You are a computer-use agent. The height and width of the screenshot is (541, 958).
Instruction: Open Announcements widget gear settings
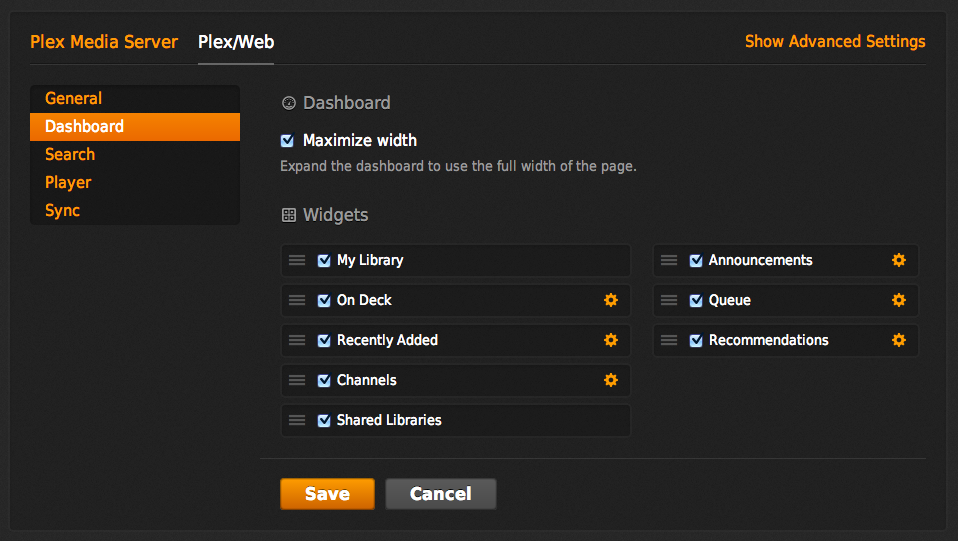899,260
